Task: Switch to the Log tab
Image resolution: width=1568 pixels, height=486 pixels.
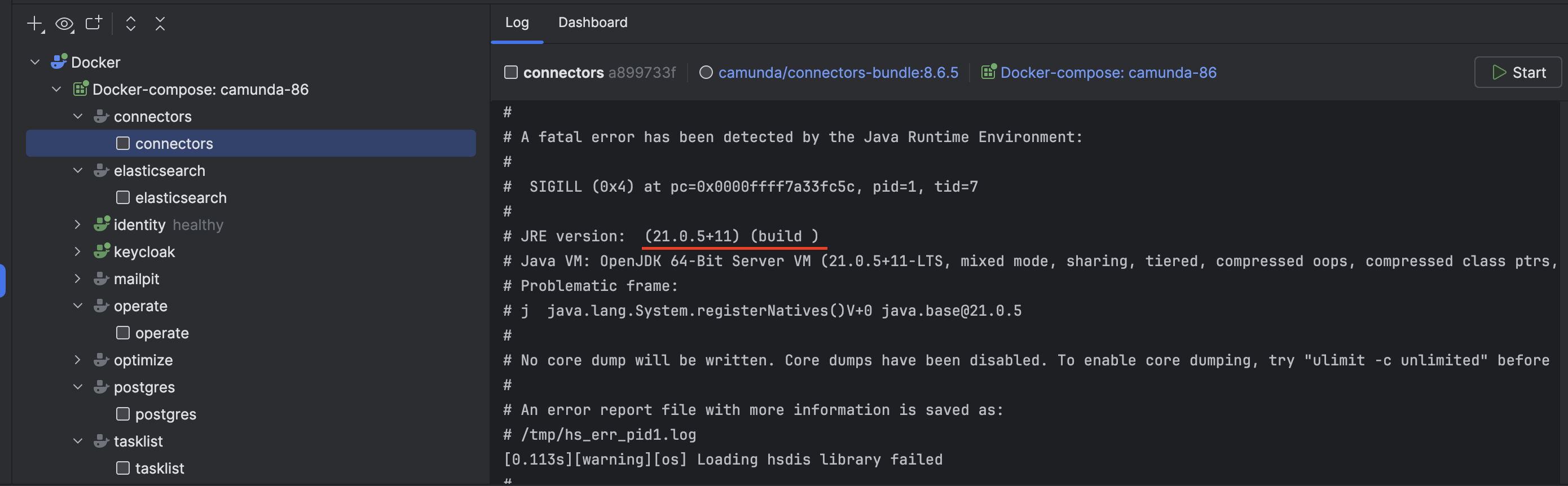Action: coord(517,23)
